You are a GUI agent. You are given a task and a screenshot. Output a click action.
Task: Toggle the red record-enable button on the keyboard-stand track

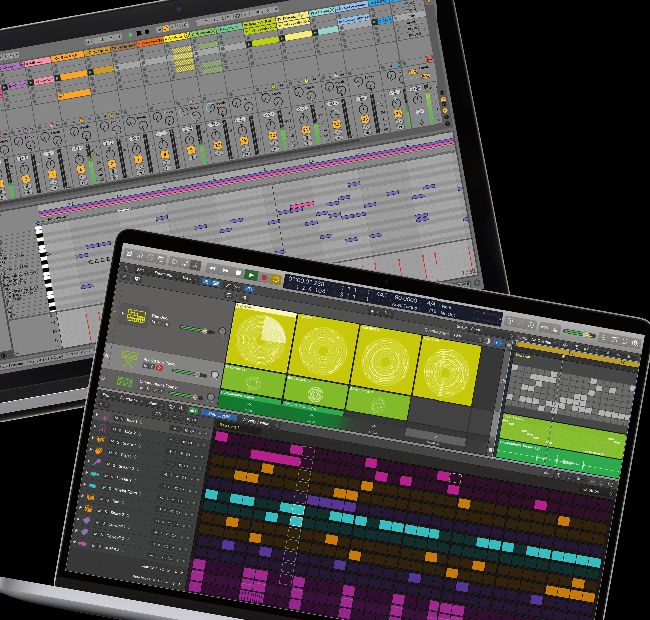[x=159, y=368]
